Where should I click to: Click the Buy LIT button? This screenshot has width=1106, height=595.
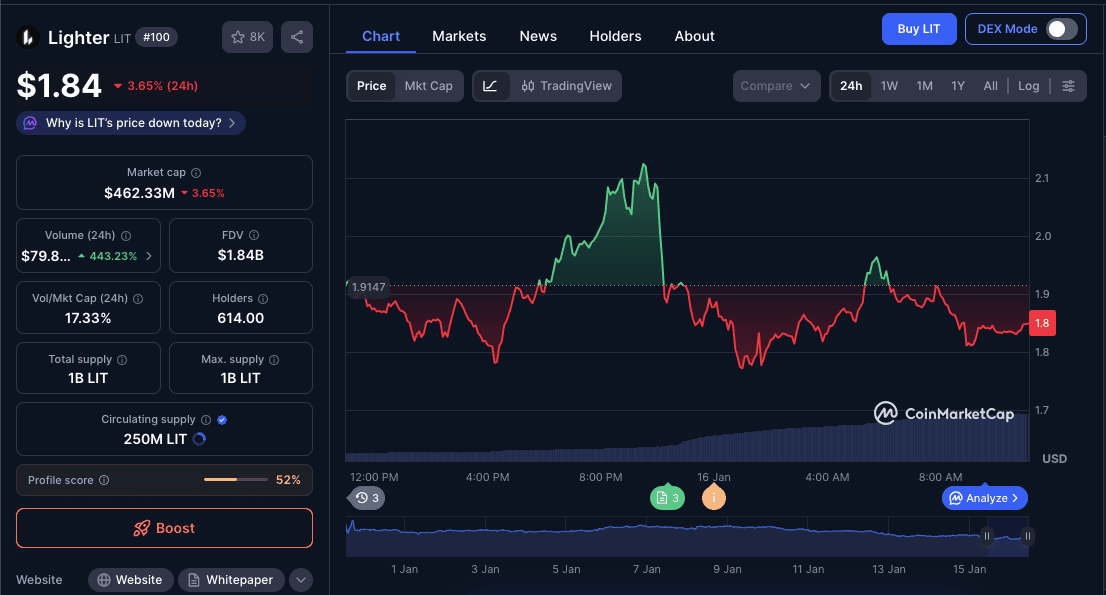(x=919, y=28)
